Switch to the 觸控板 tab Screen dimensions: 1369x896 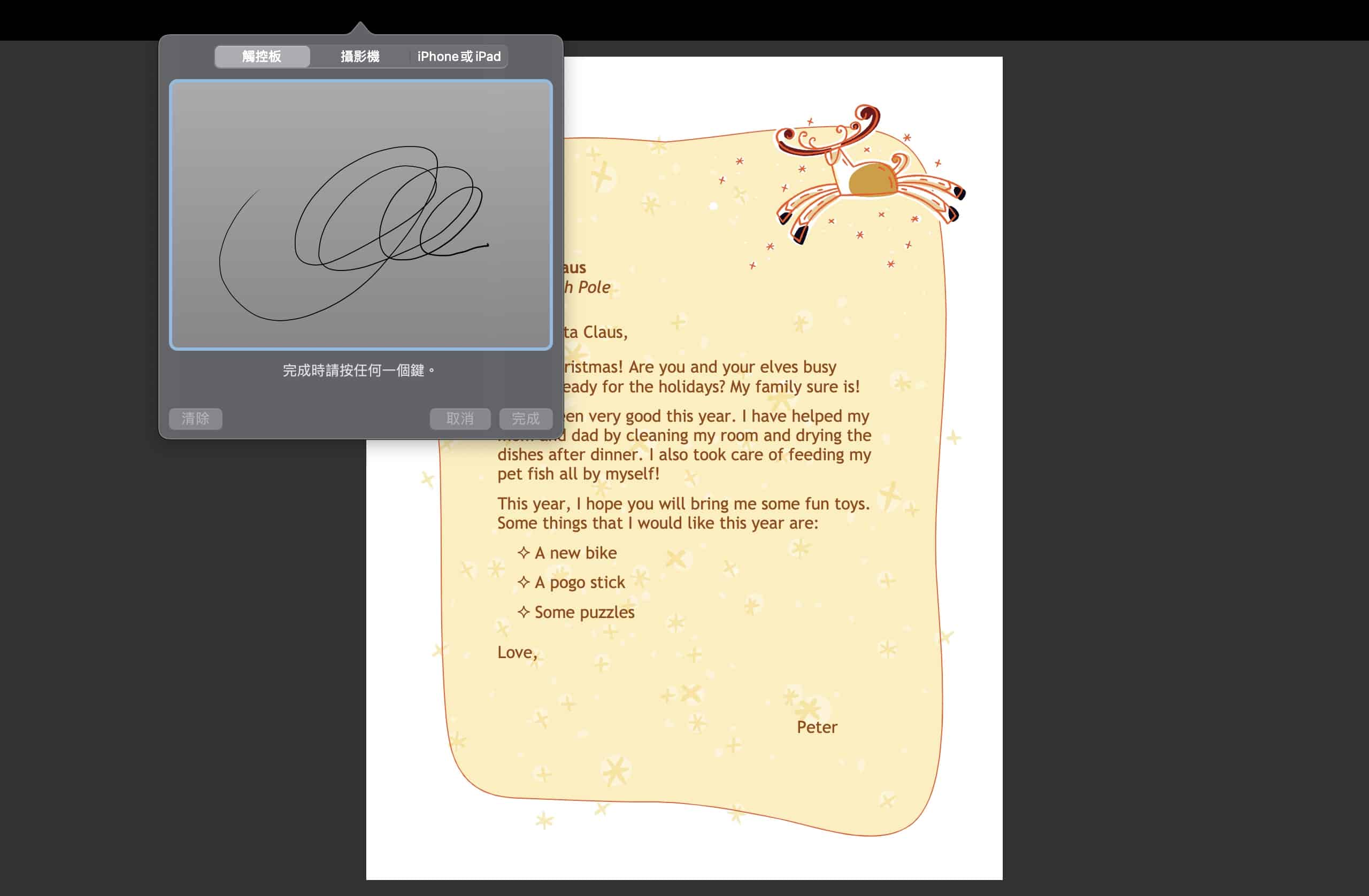262,56
